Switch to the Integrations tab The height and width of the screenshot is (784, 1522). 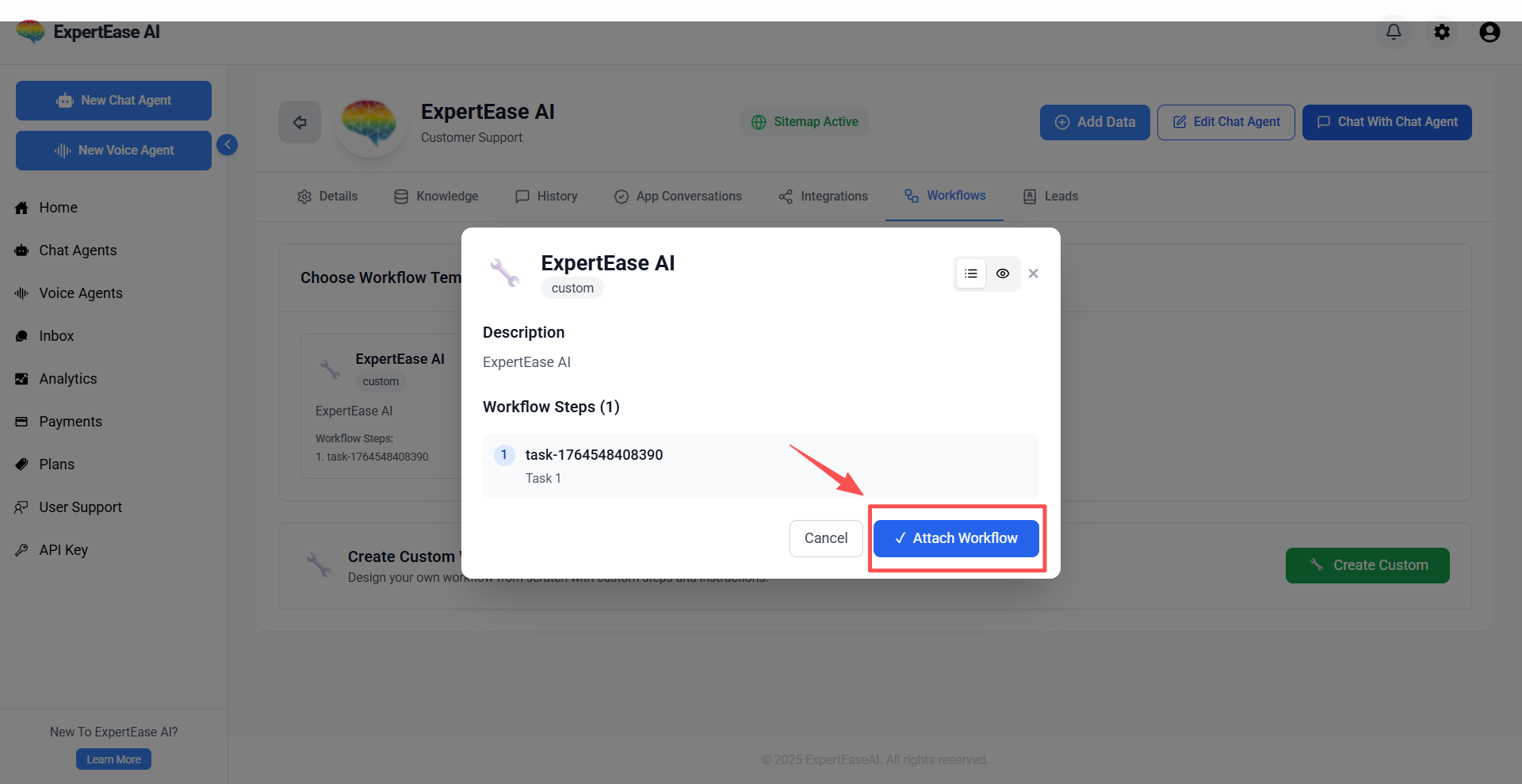pyautogui.click(x=823, y=197)
